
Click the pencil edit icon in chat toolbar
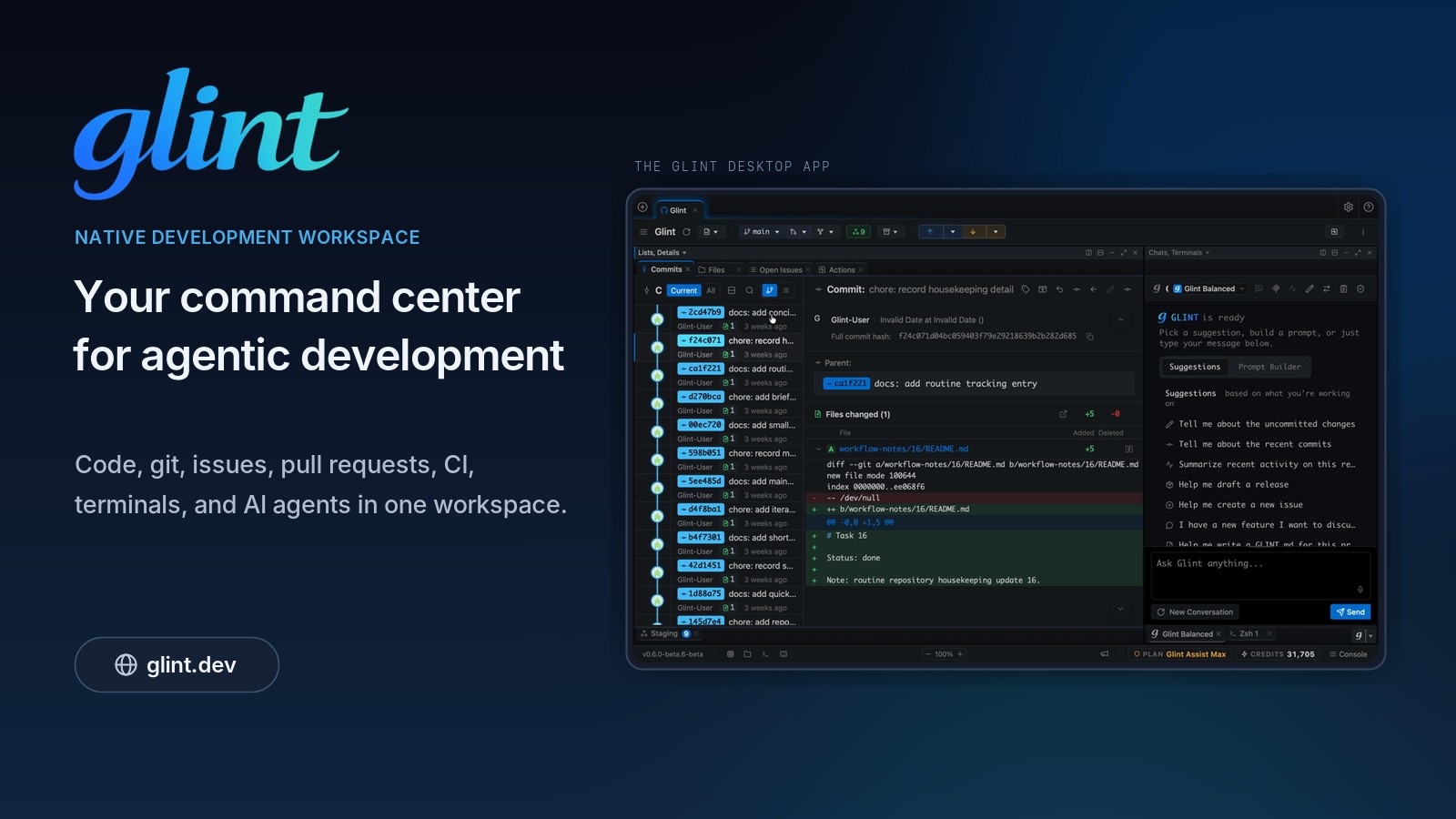click(x=1309, y=288)
